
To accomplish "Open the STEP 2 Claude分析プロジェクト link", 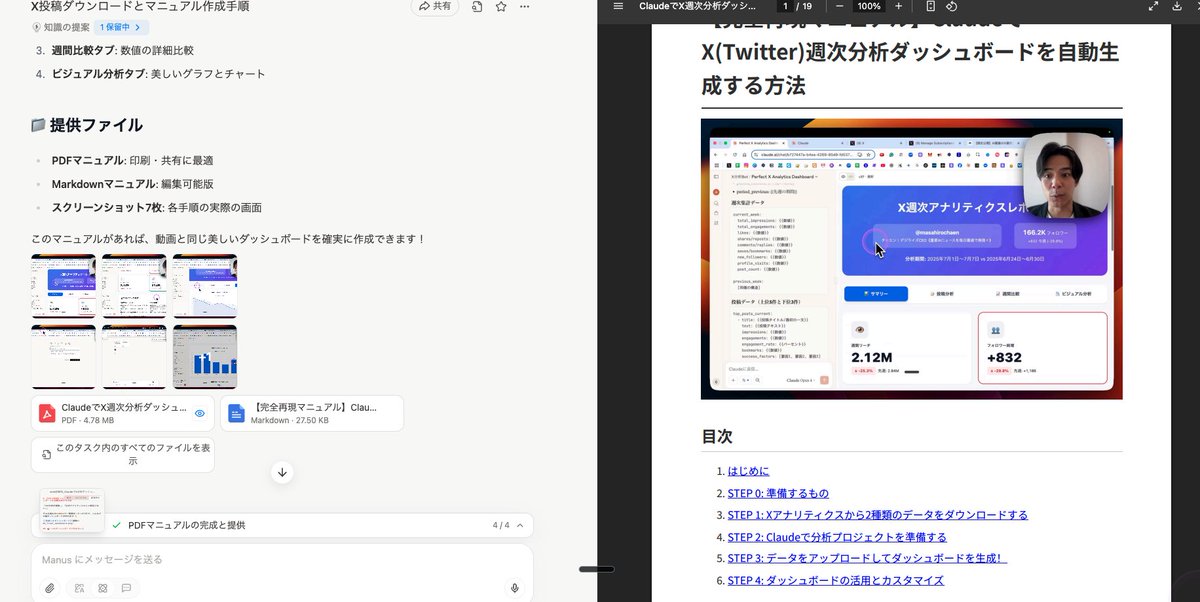I will point(836,537).
